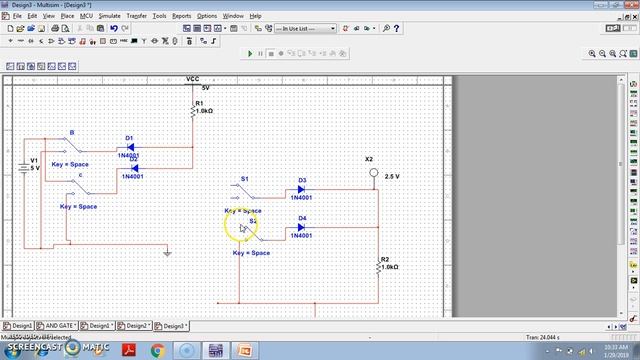Open Multisim help question mark
This screenshot has height=360, width=640.
(396, 29)
